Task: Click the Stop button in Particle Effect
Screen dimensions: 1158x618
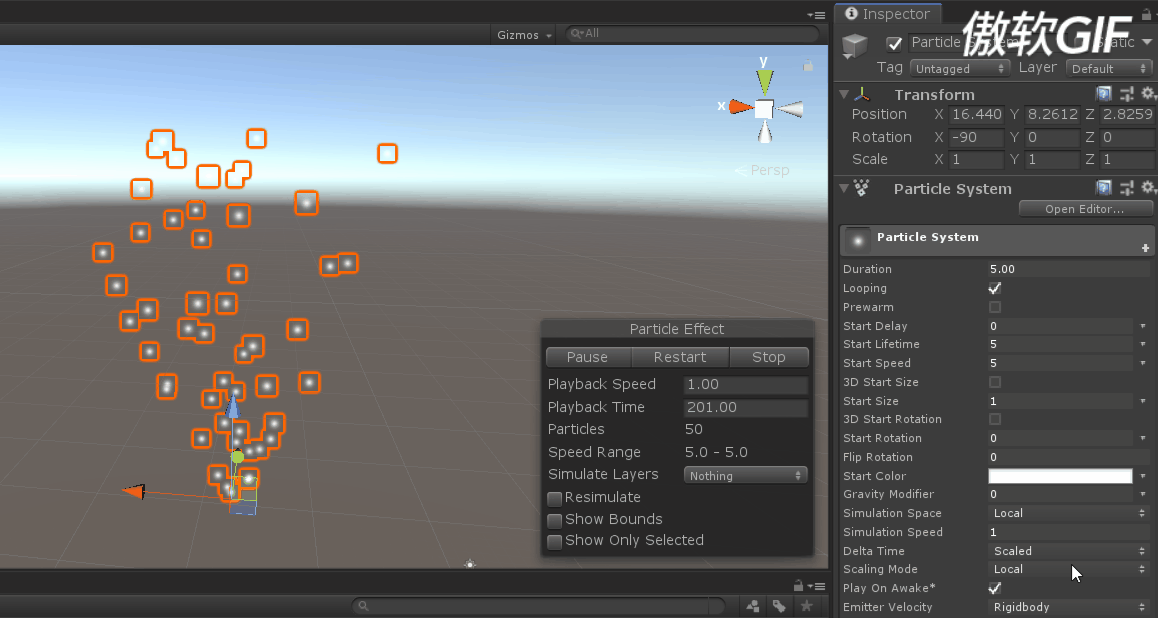Action: pos(769,357)
